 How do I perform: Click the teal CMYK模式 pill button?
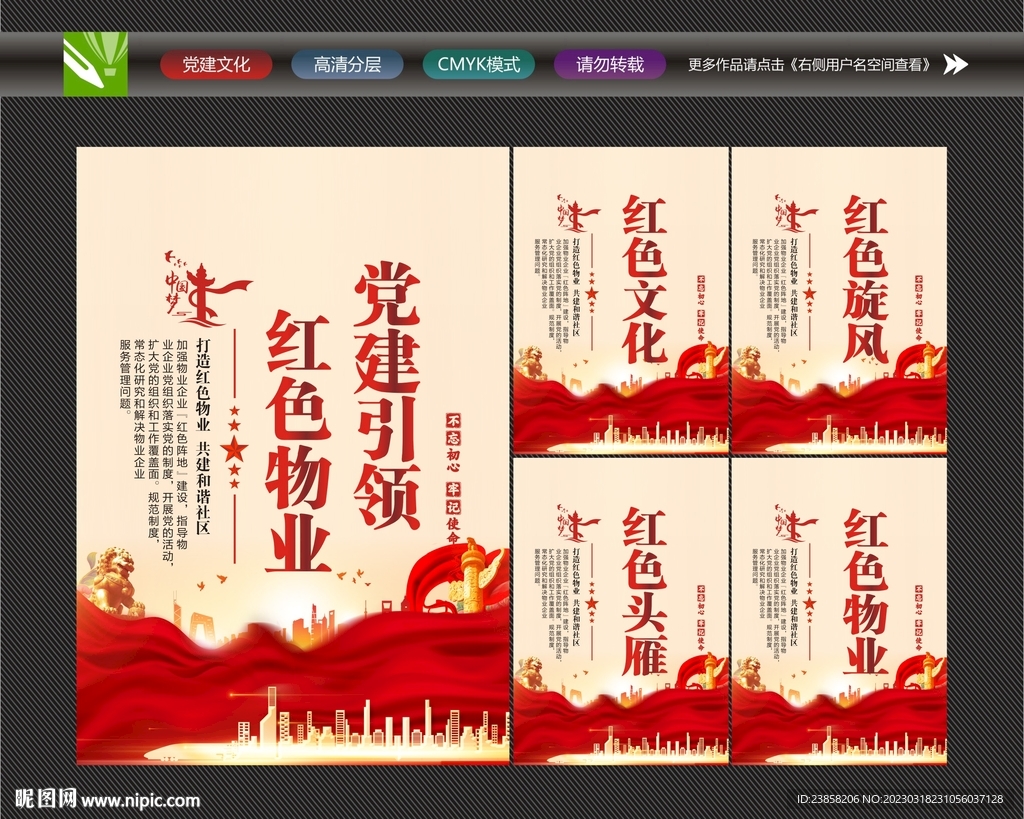click(479, 65)
